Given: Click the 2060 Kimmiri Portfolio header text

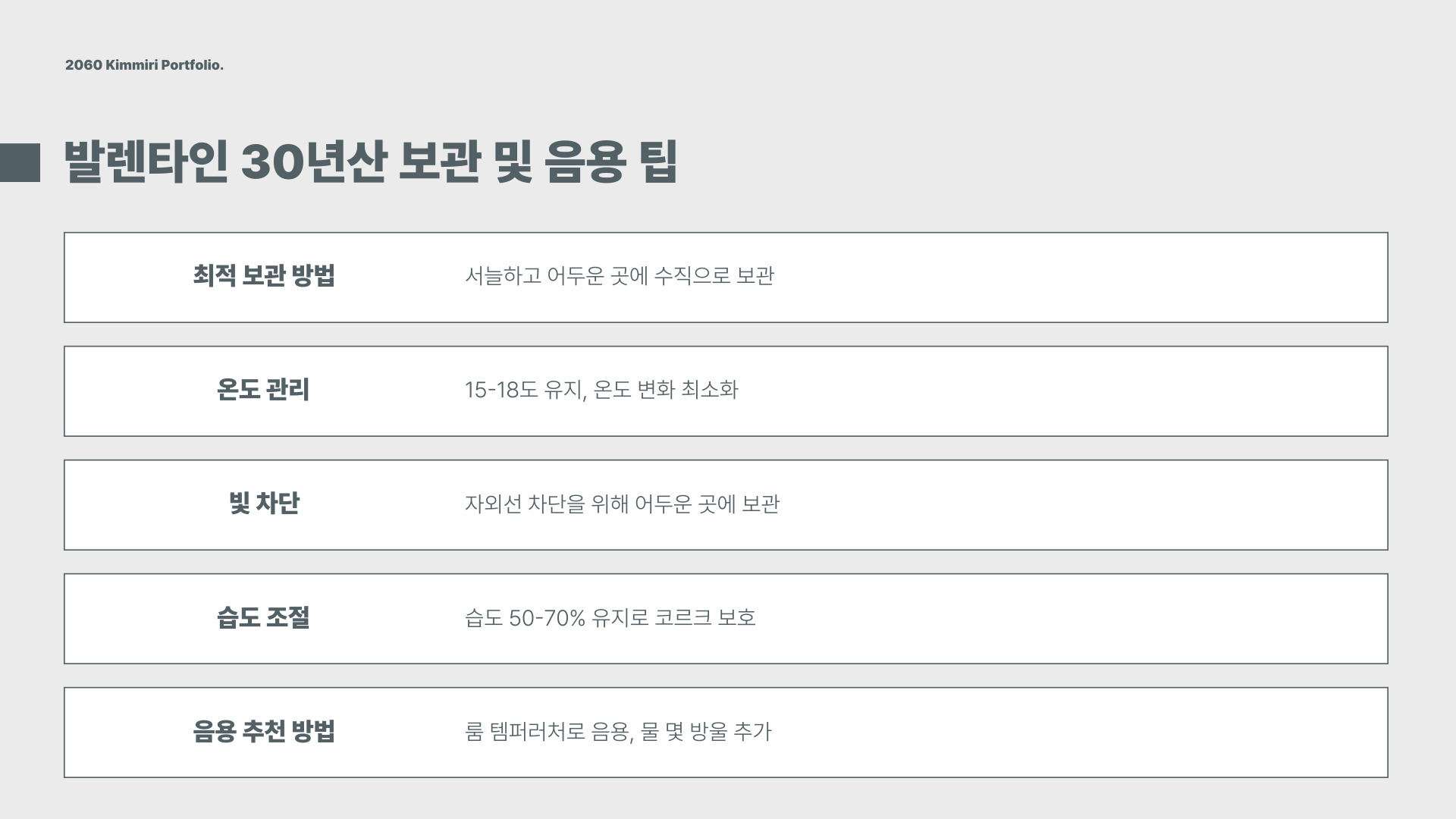Looking at the screenshot, I should point(144,65).
